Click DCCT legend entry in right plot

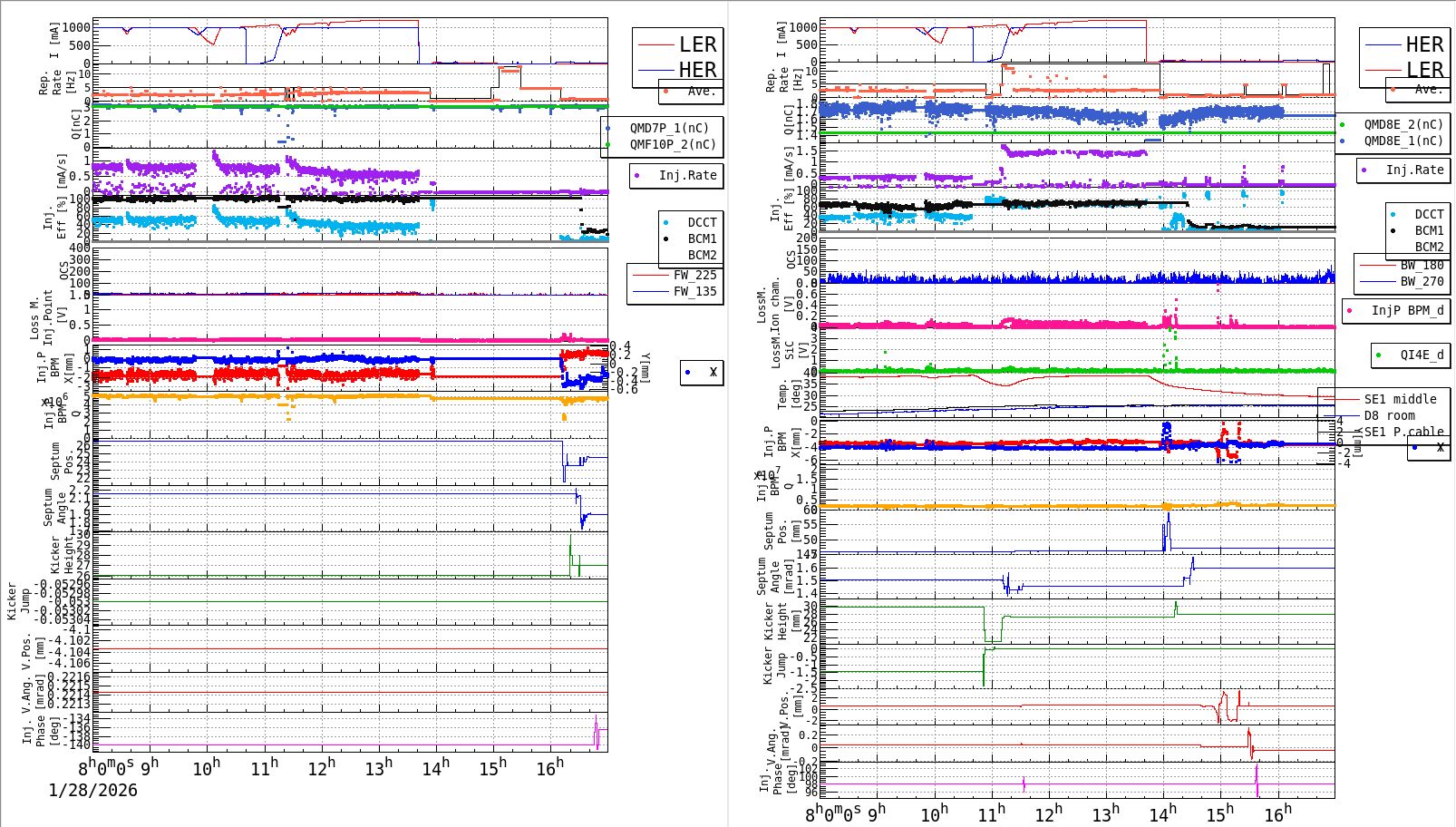[1429, 214]
